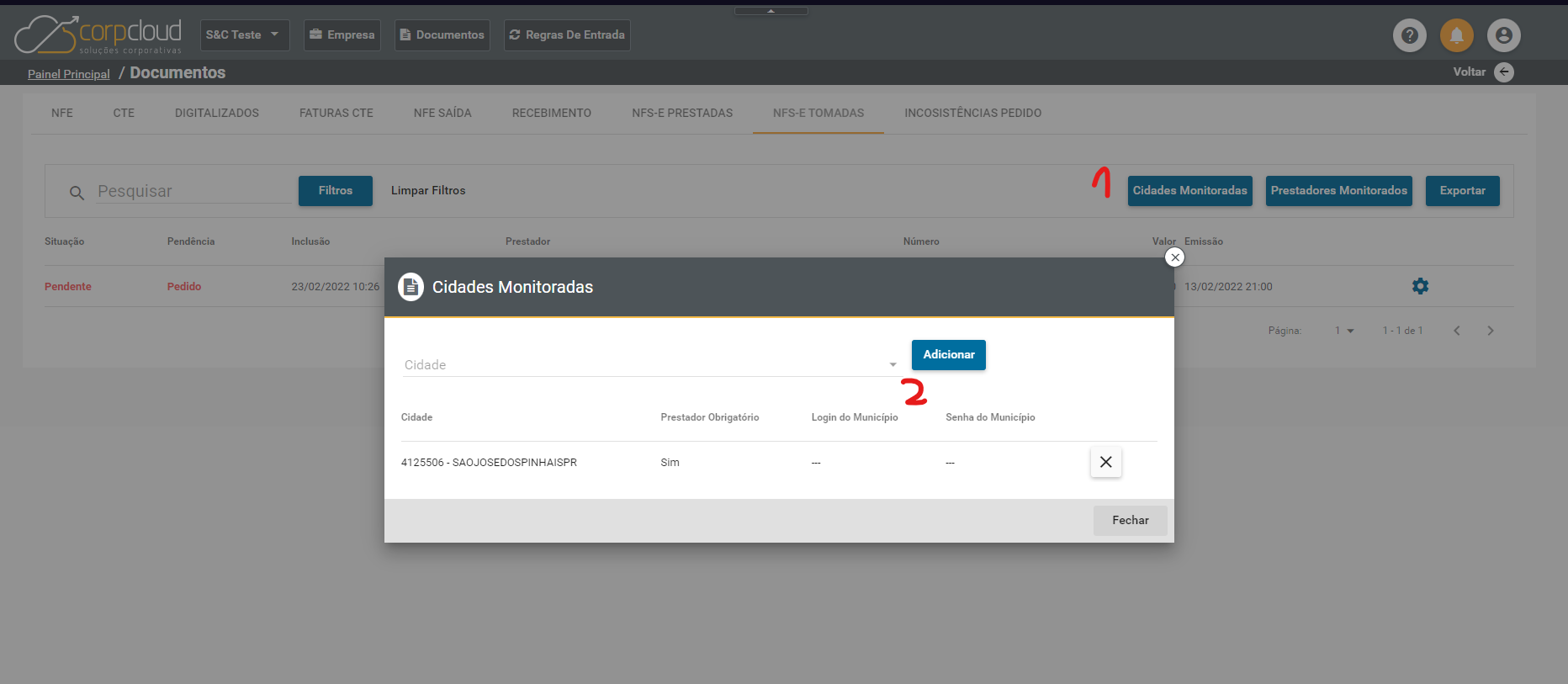Open Regras De Entrada menu

pyautogui.click(x=567, y=35)
